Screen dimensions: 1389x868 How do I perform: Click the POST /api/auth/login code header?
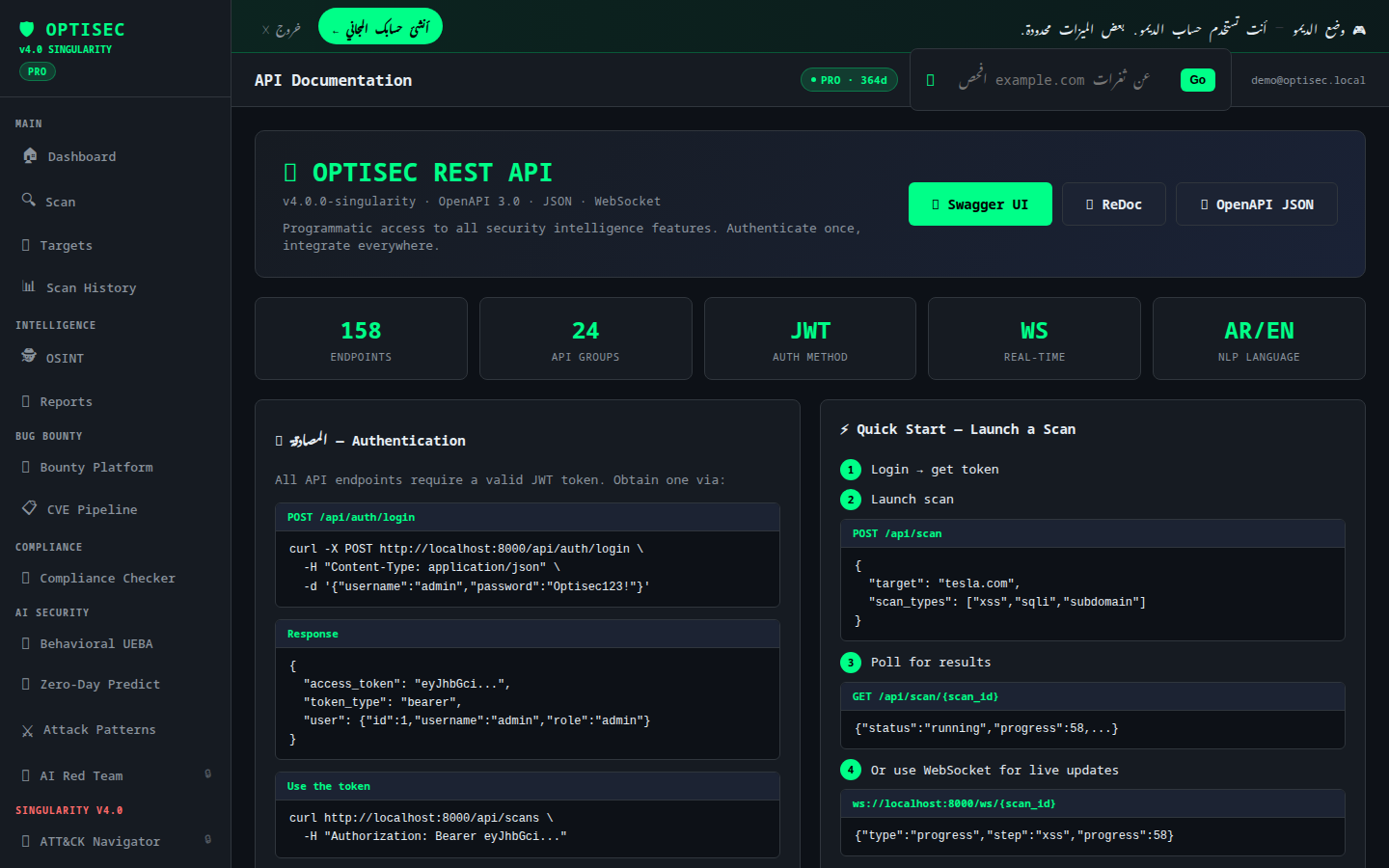click(528, 518)
